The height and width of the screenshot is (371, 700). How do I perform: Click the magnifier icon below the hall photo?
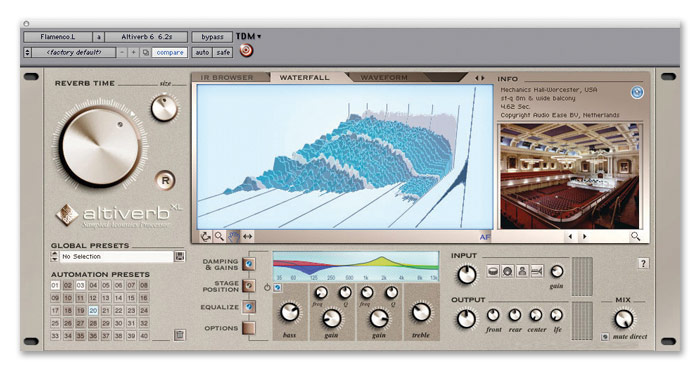(x=635, y=236)
